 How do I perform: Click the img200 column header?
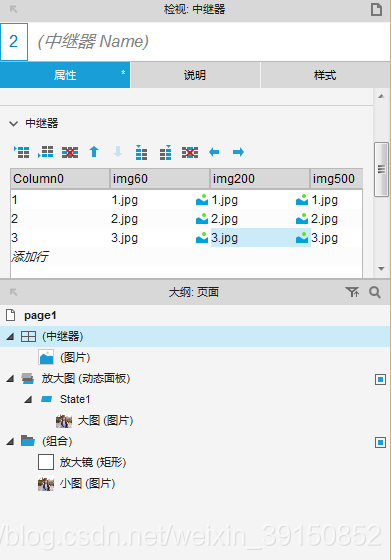[x=260, y=179]
